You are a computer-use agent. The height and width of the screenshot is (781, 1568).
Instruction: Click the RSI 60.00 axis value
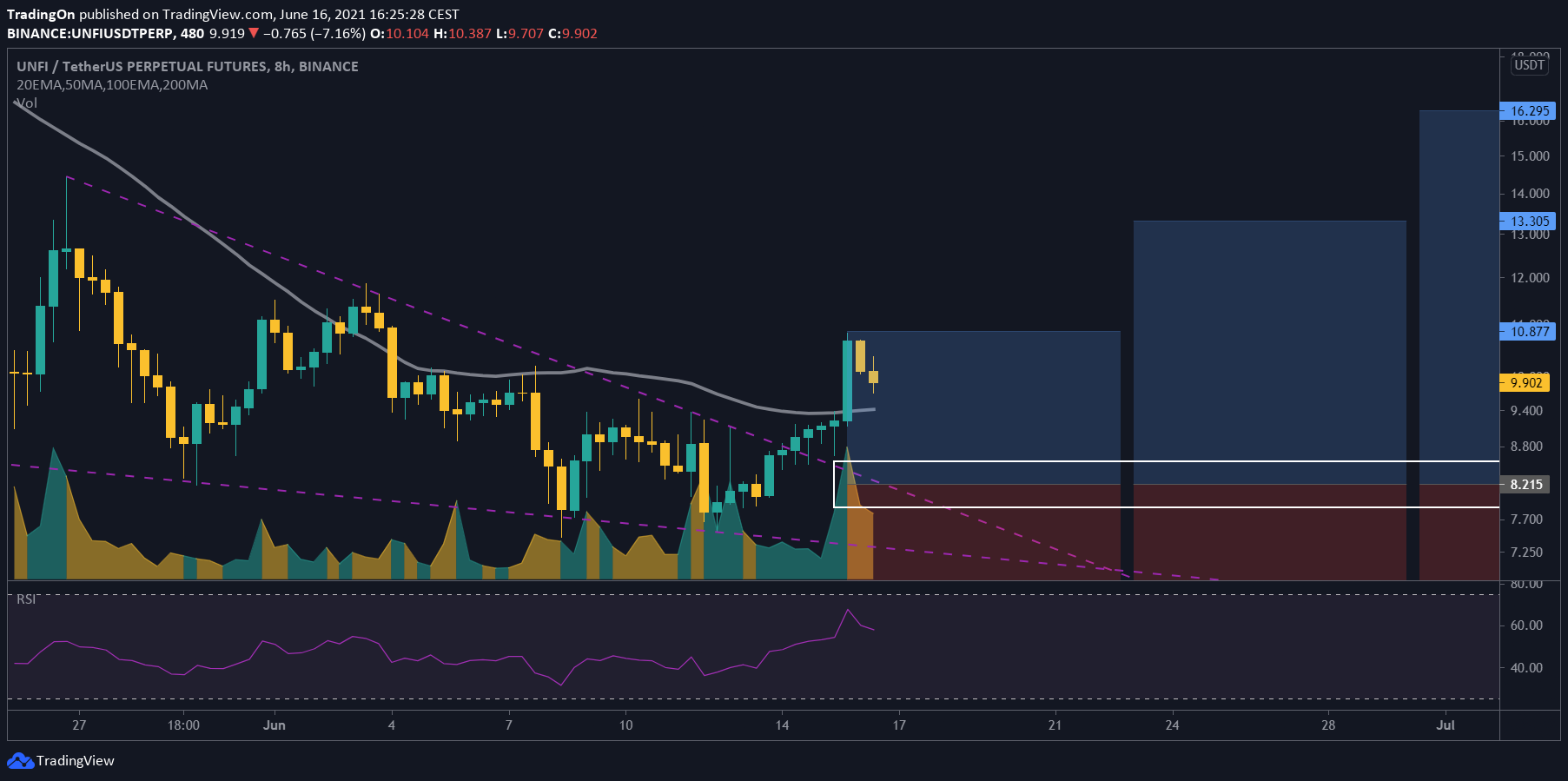pos(1526,625)
